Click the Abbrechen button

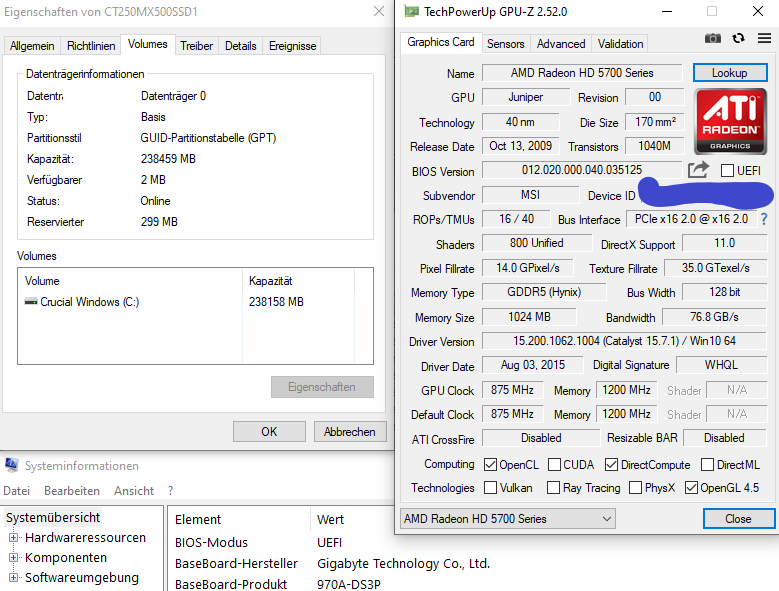[x=350, y=432]
